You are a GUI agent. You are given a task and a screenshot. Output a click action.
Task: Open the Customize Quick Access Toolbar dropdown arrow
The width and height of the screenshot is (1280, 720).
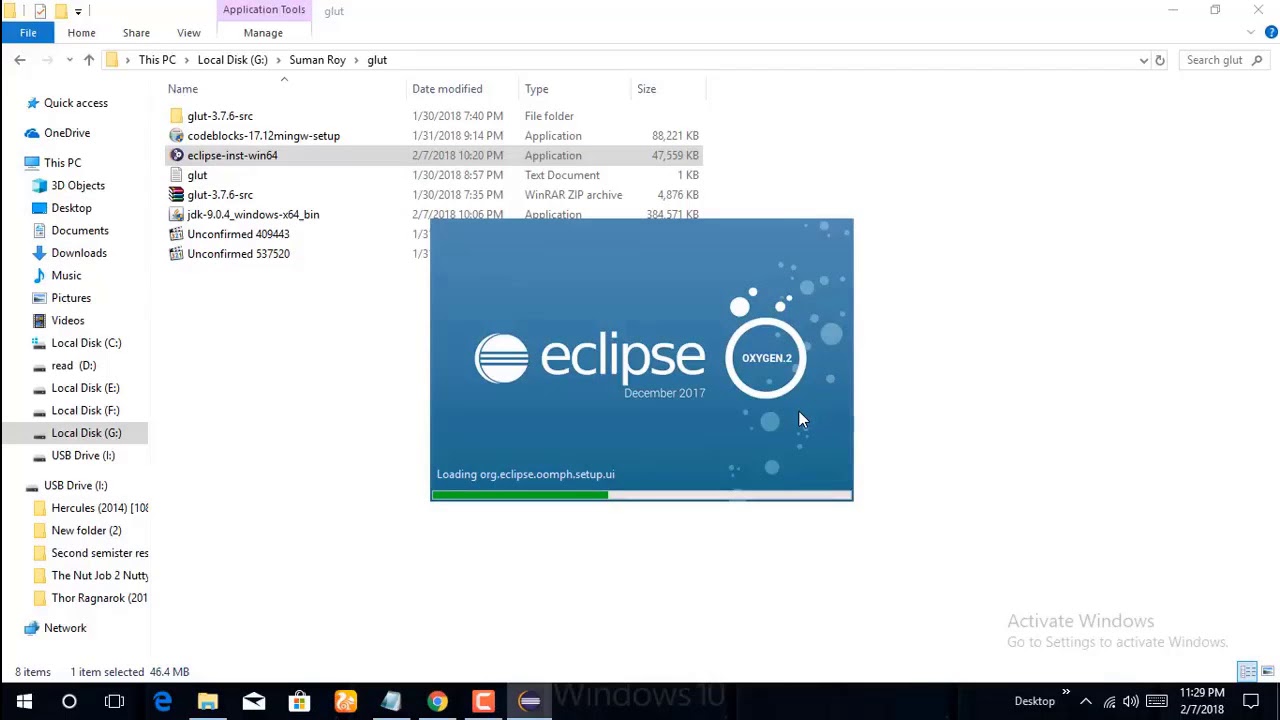tap(78, 11)
